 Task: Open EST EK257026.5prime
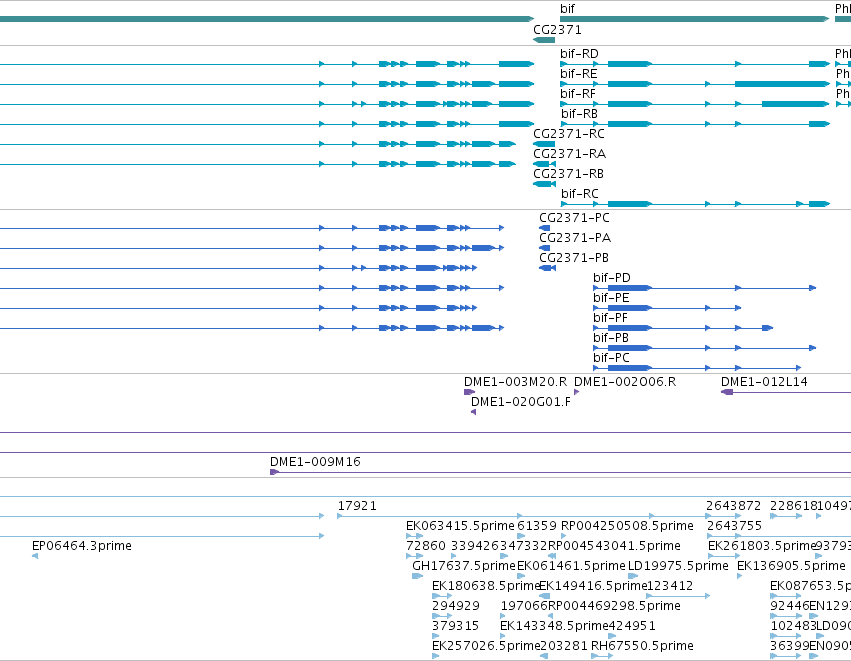tap(486, 646)
